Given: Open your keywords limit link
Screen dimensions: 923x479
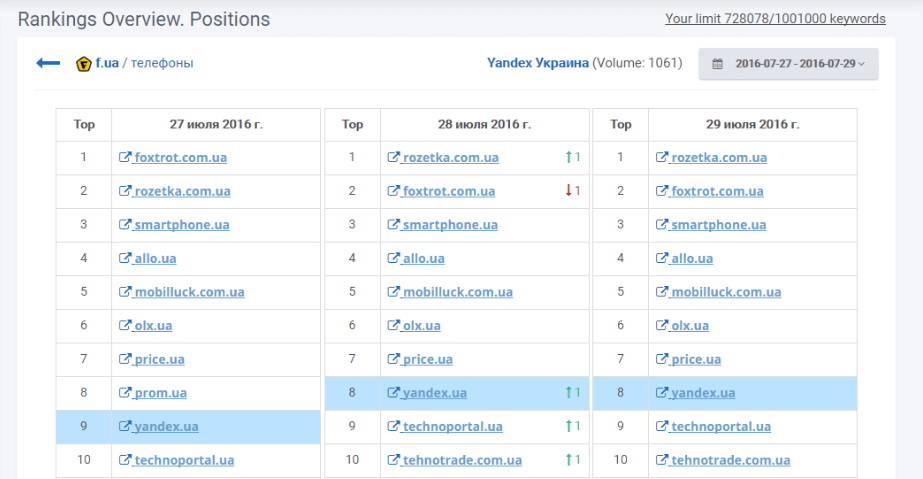Looking at the screenshot, I should pos(775,19).
